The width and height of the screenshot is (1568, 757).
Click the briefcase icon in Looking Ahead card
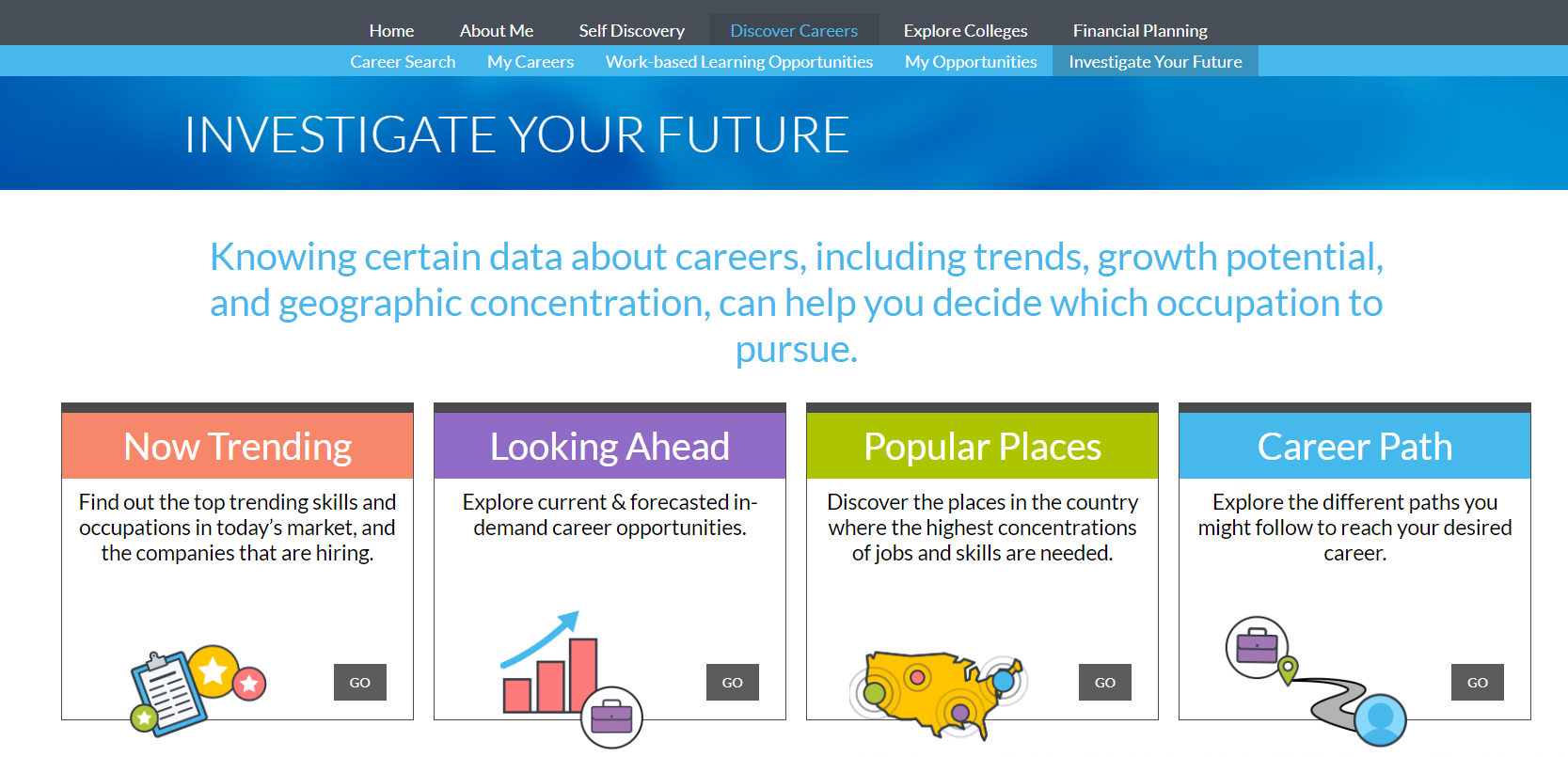(x=611, y=717)
